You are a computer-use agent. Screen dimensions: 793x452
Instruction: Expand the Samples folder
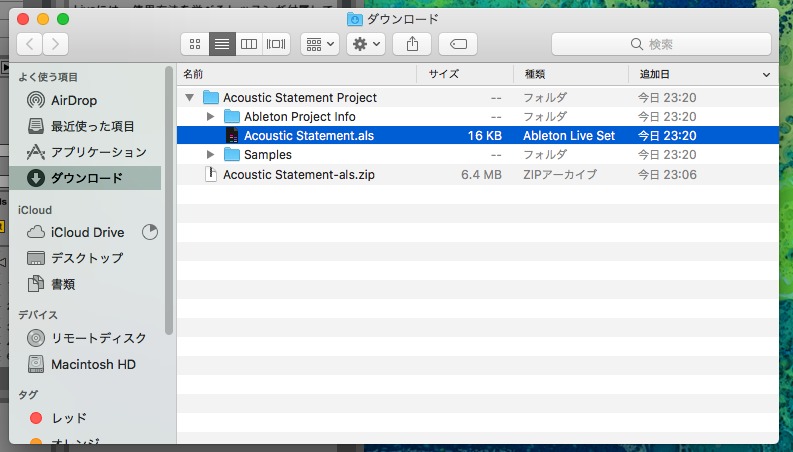[x=210, y=155]
